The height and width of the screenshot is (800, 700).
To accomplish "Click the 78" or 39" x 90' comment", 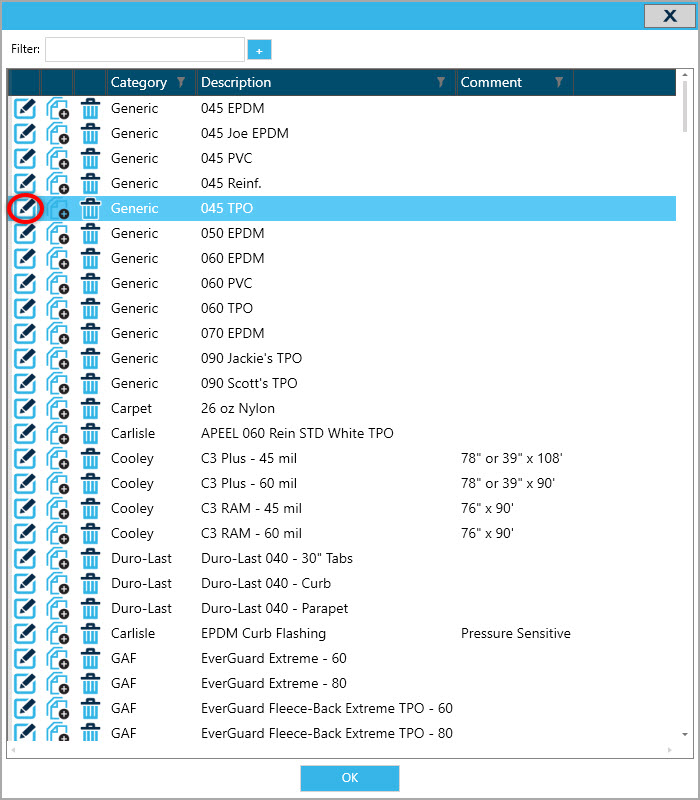I will click(x=508, y=483).
